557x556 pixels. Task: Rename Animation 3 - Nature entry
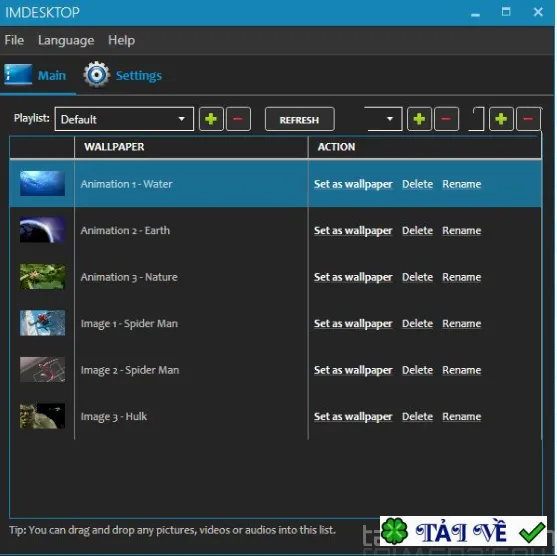[461, 277]
